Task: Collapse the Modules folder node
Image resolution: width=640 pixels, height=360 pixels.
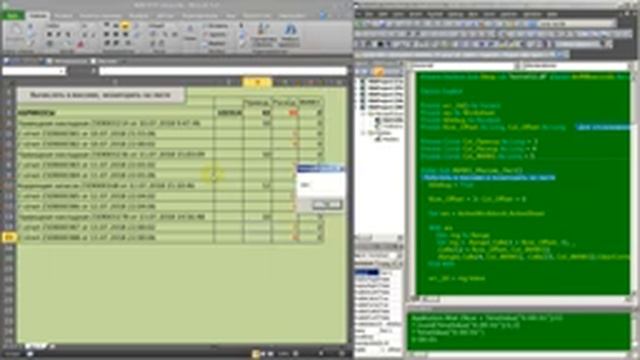Action: (362, 133)
